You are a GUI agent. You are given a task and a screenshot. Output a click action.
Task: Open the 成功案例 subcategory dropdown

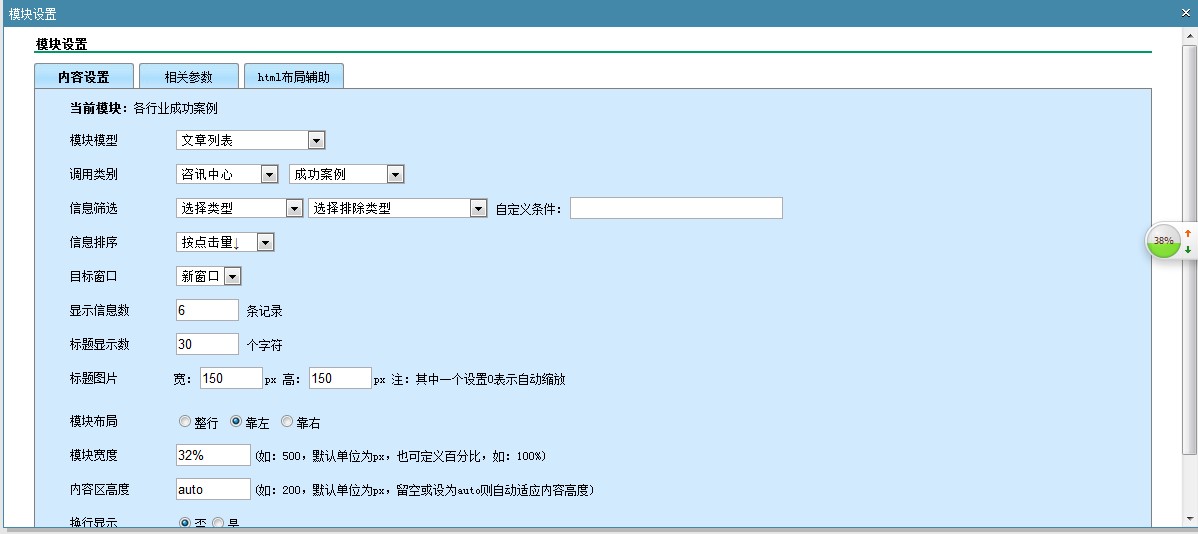pyautogui.click(x=346, y=174)
